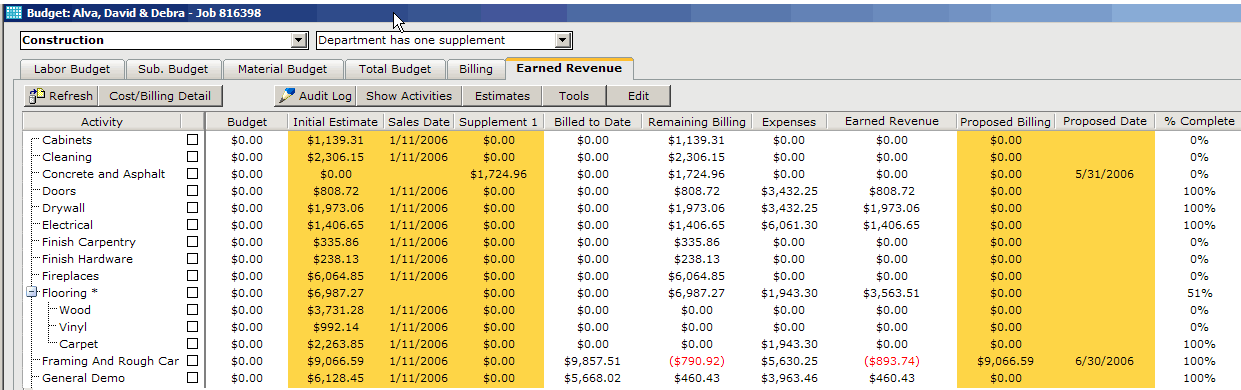Click Cabinets initial estimate $1,139.31

point(335,140)
